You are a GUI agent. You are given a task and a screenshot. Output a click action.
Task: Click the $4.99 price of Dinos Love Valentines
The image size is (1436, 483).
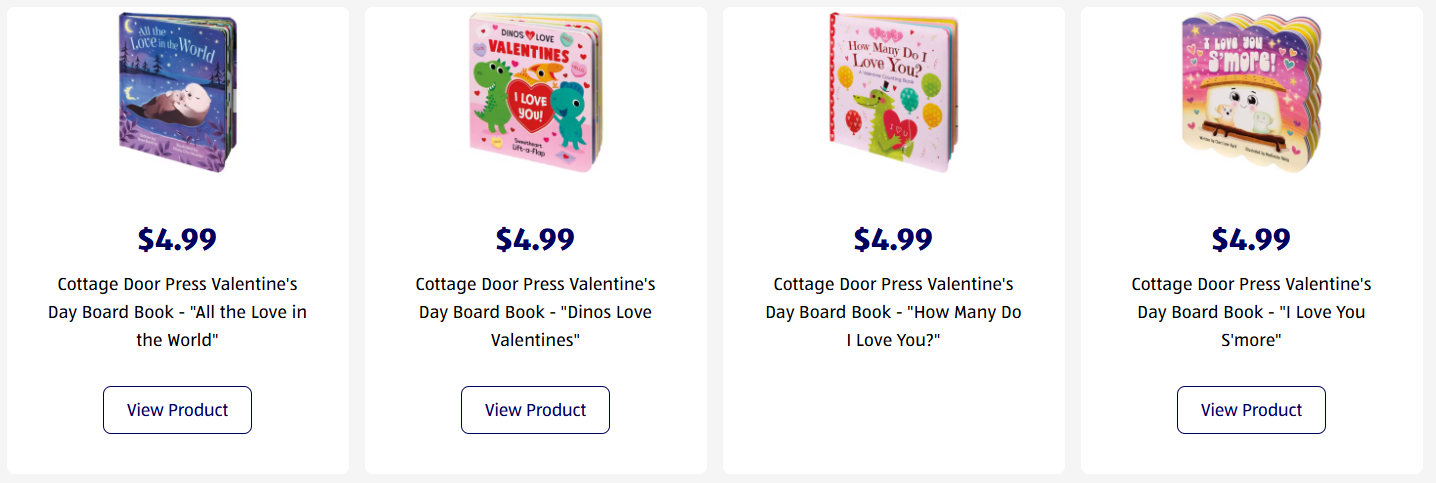(x=535, y=240)
